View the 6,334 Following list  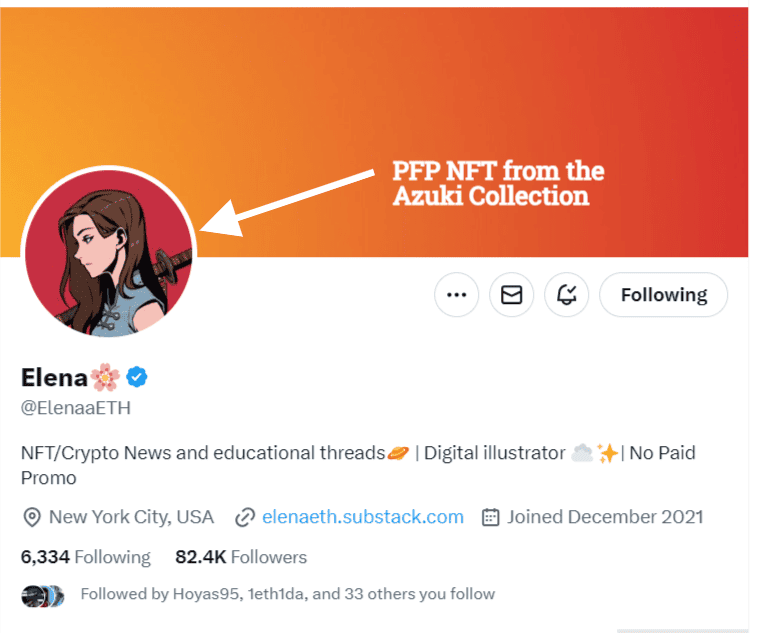tap(86, 557)
